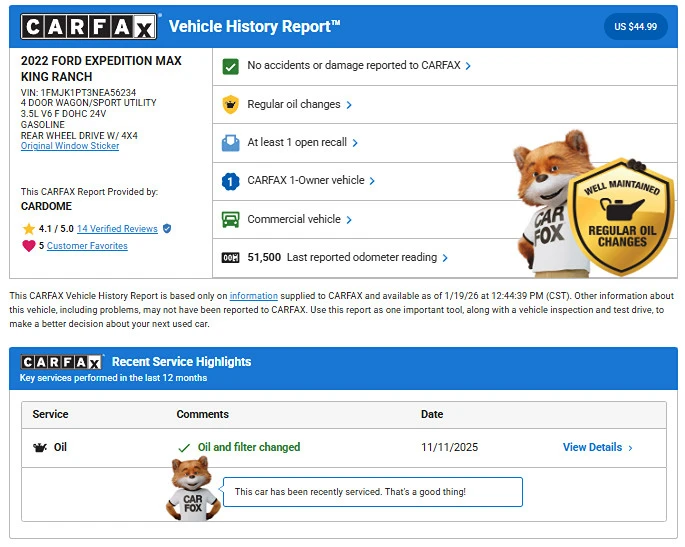685x547 pixels.
Task: Click the oil can icon in Service table
Action: point(40,447)
